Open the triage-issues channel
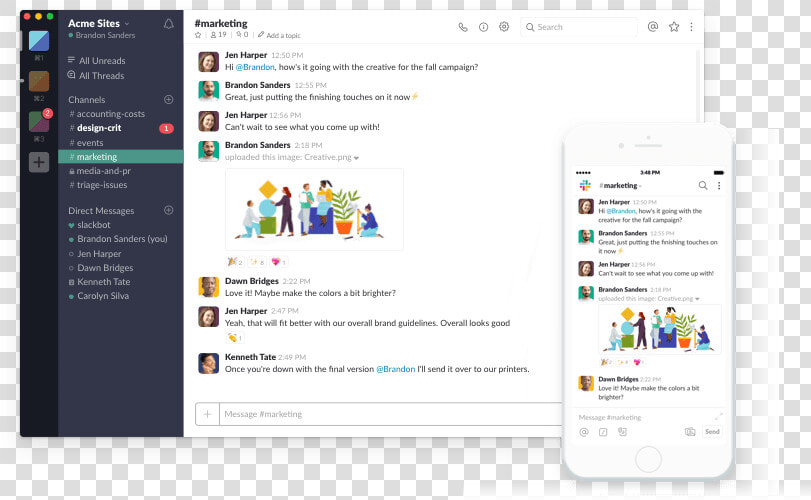The height and width of the screenshot is (500, 811). 98,185
